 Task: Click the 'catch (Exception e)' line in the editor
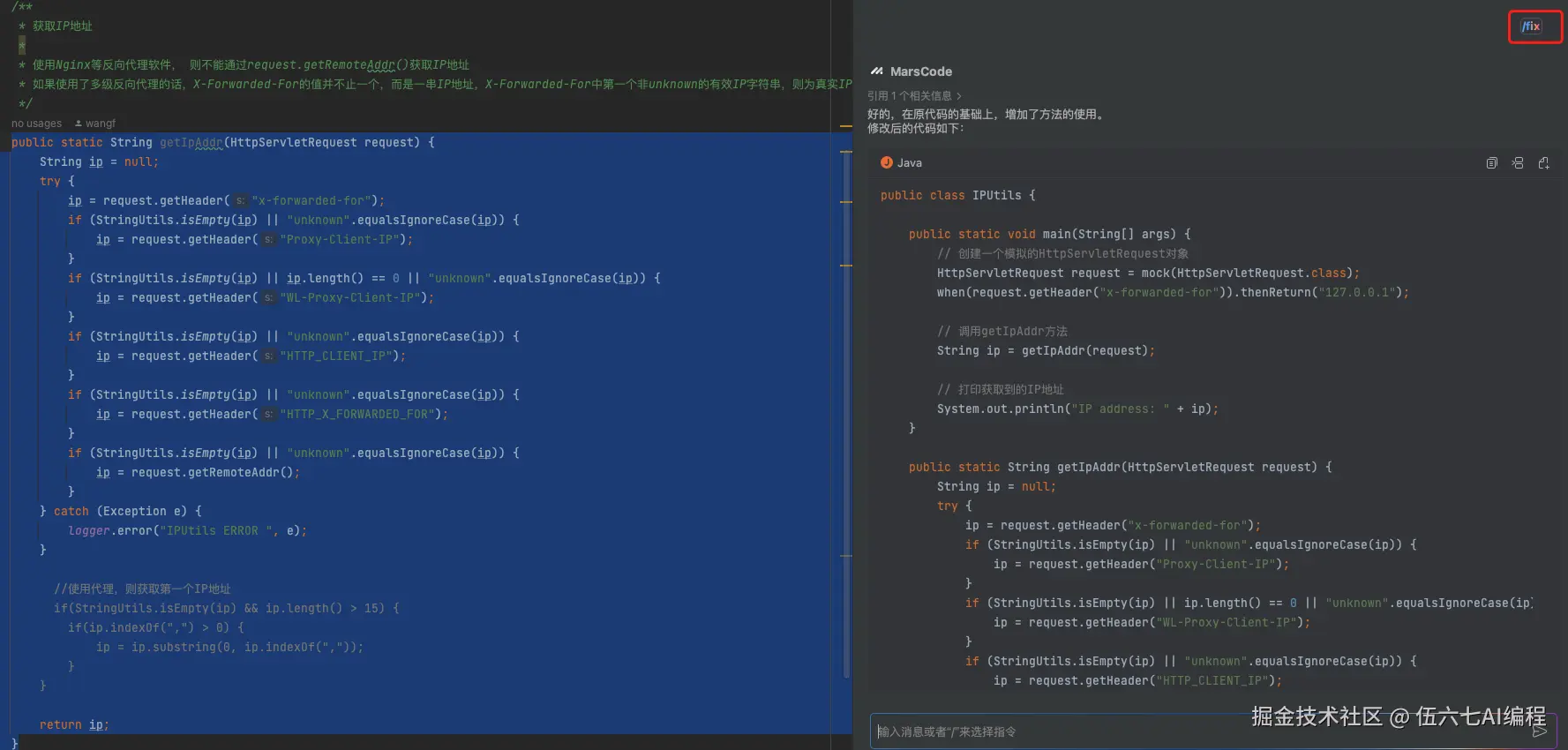pyautogui.click(x=121, y=511)
